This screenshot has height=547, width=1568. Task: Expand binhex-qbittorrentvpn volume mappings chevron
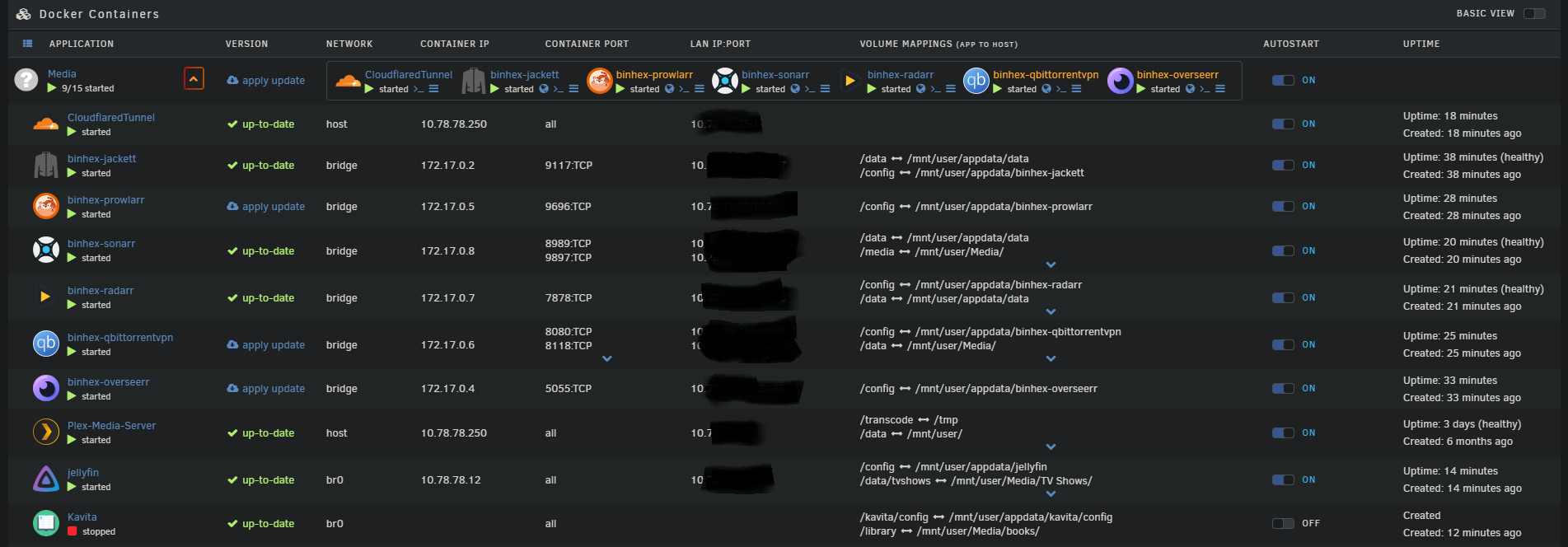click(x=1051, y=358)
